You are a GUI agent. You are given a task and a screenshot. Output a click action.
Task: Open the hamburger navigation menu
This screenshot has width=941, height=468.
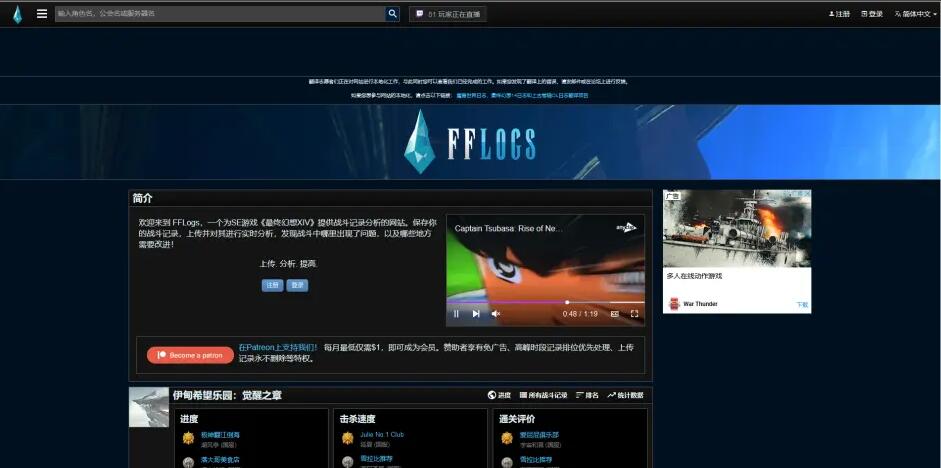(42, 14)
